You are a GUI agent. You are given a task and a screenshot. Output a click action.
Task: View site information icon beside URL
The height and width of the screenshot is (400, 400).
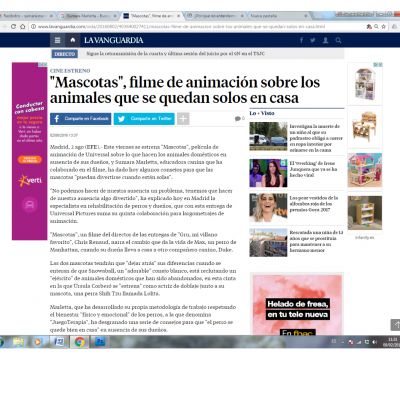(33, 26)
